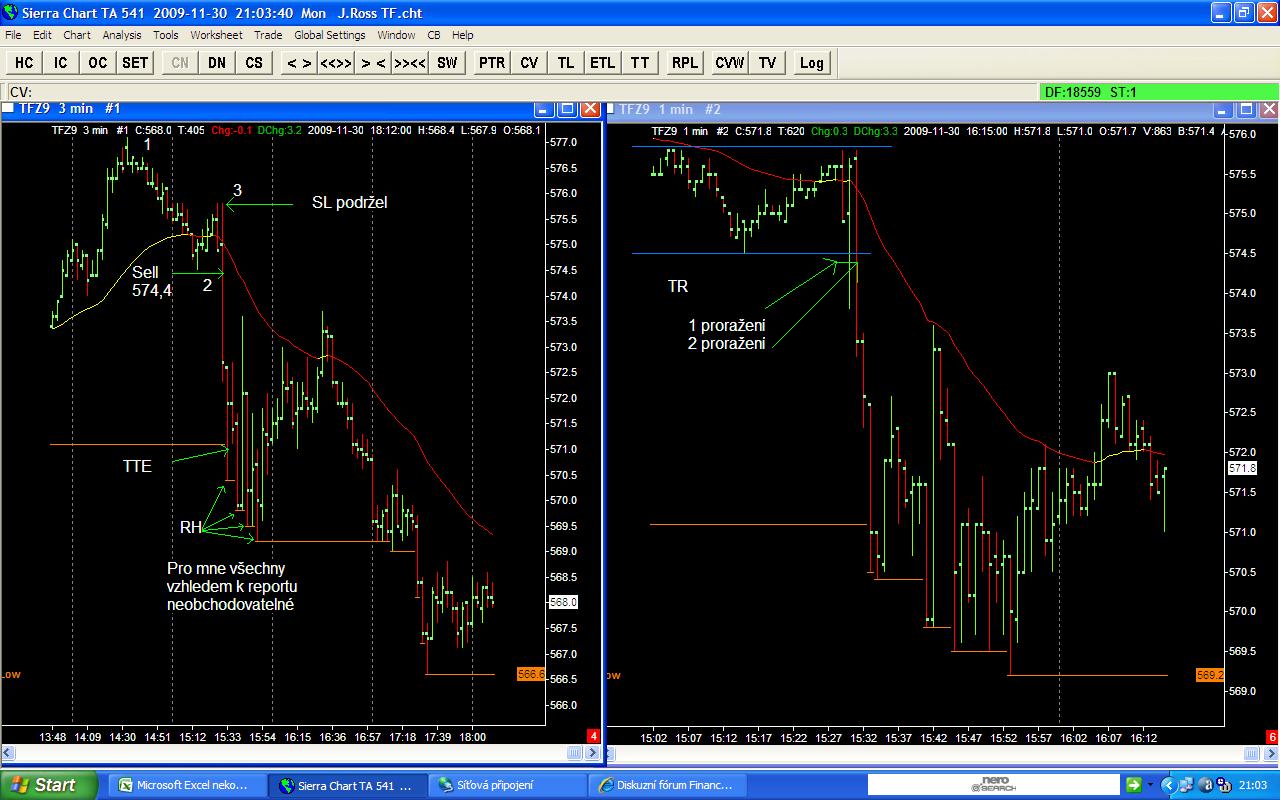1280x800 pixels.
Task: Click the 'TR' label on 1 min chart
Action: coord(678,287)
